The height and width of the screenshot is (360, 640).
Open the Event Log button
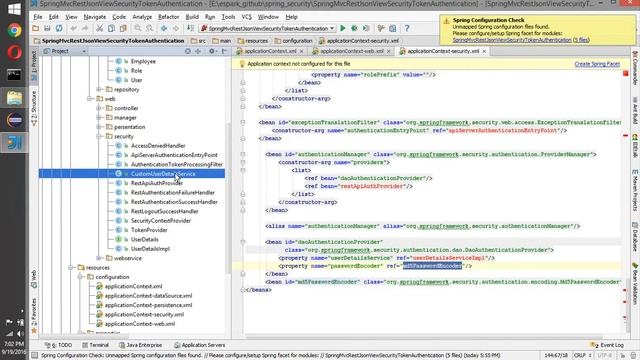click(x=607, y=345)
